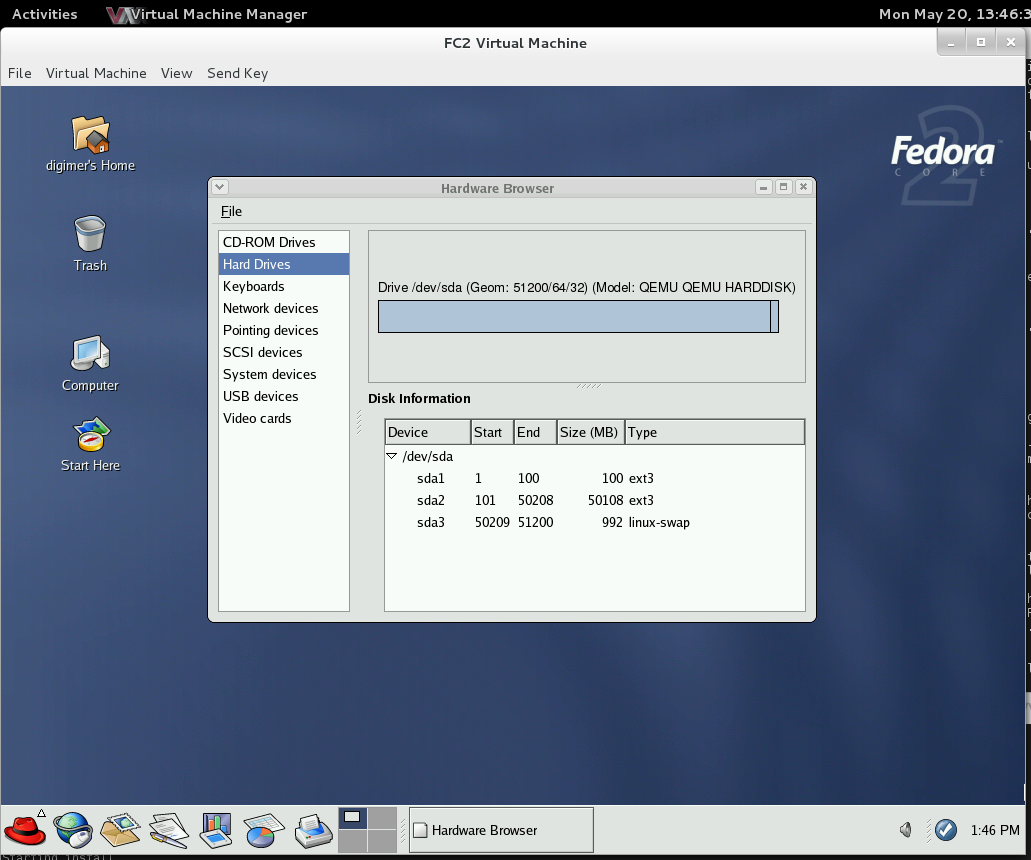Open the Virtual Machine menu
Image resolution: width=1031 pixels, height=860 pixels.
(x=96, y=73)
